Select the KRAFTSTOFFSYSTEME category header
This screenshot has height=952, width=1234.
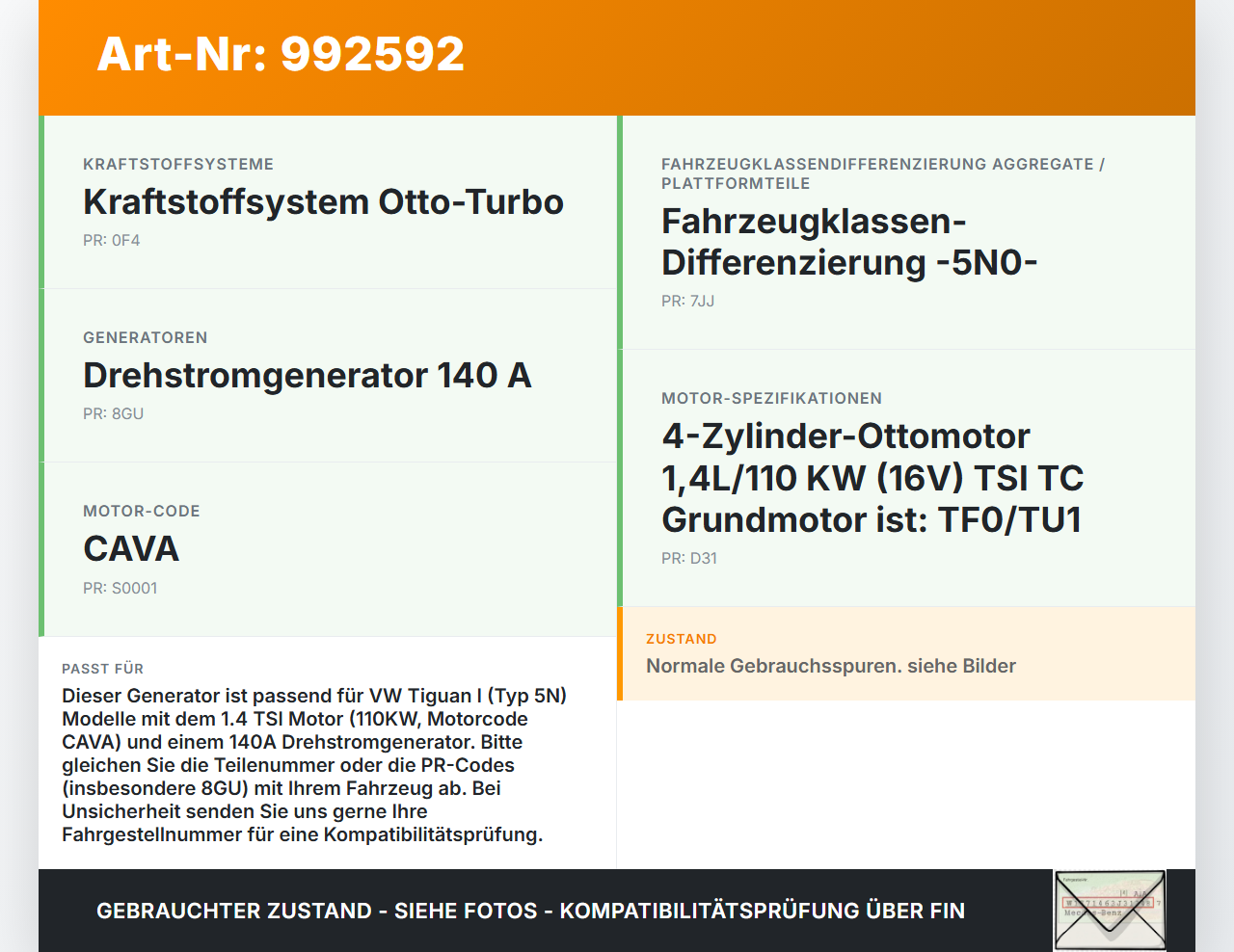178,164
